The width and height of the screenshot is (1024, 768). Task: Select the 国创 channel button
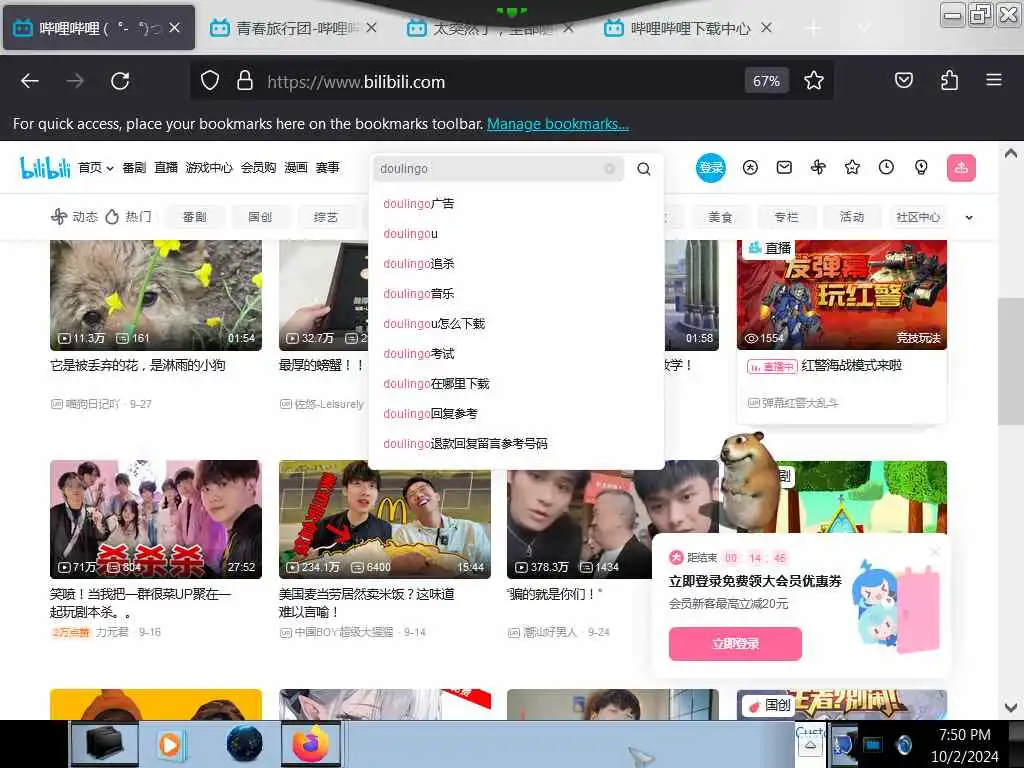(261, 217)
